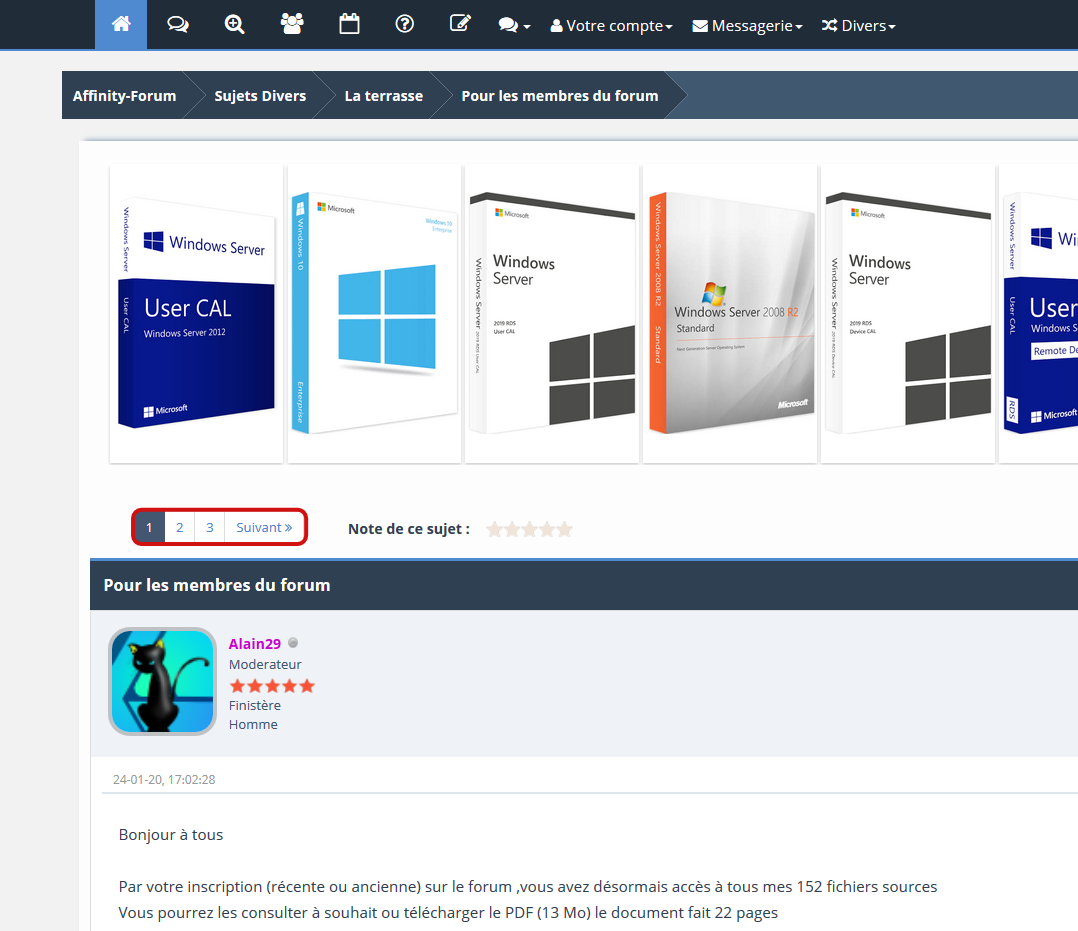Go to forum home via house icon
Image resolution: width=1078 pixels, height=931 pixels.
point(121,25)
